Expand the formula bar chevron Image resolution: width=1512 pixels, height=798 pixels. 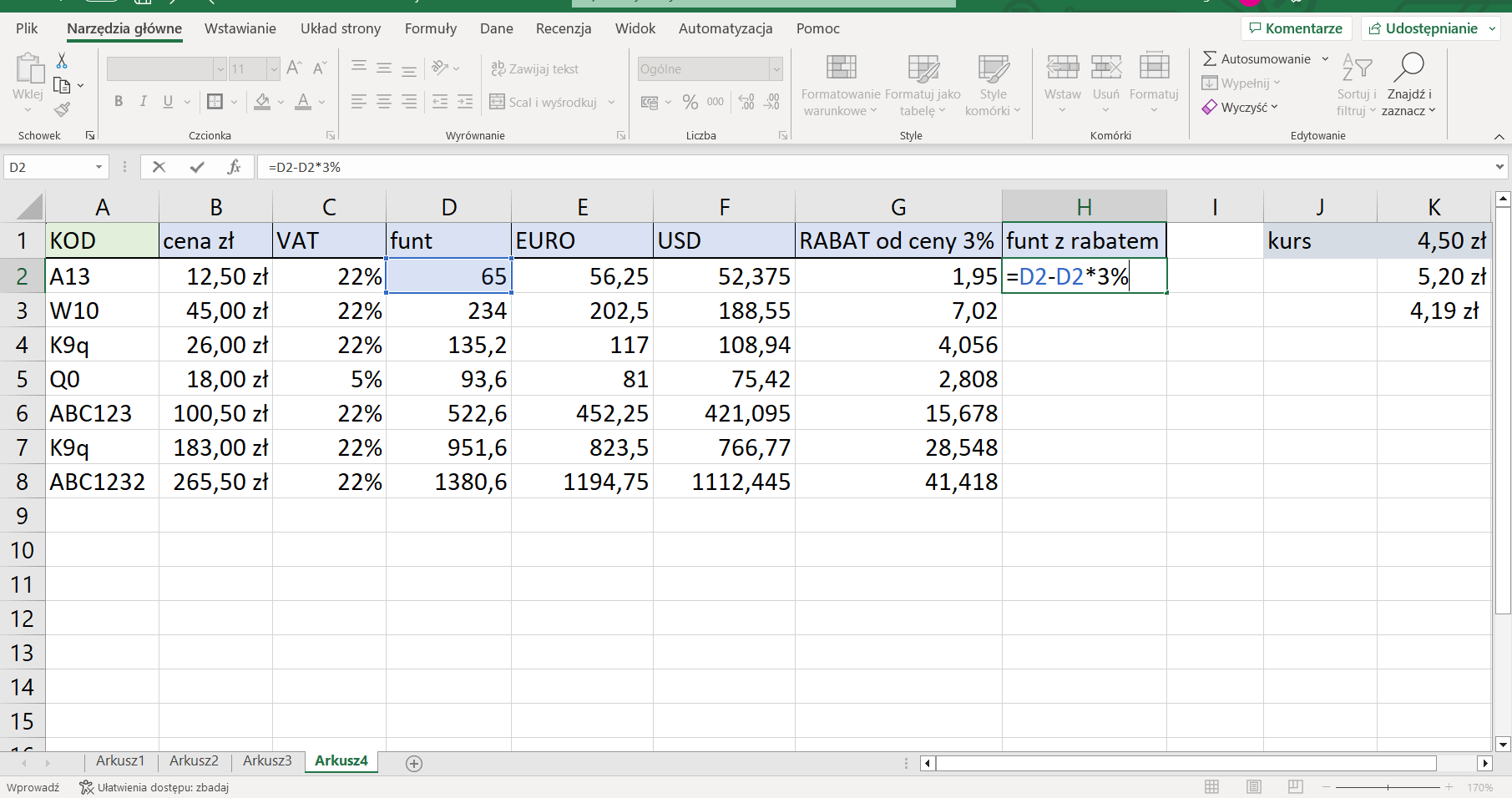[x=1499, y=167]
